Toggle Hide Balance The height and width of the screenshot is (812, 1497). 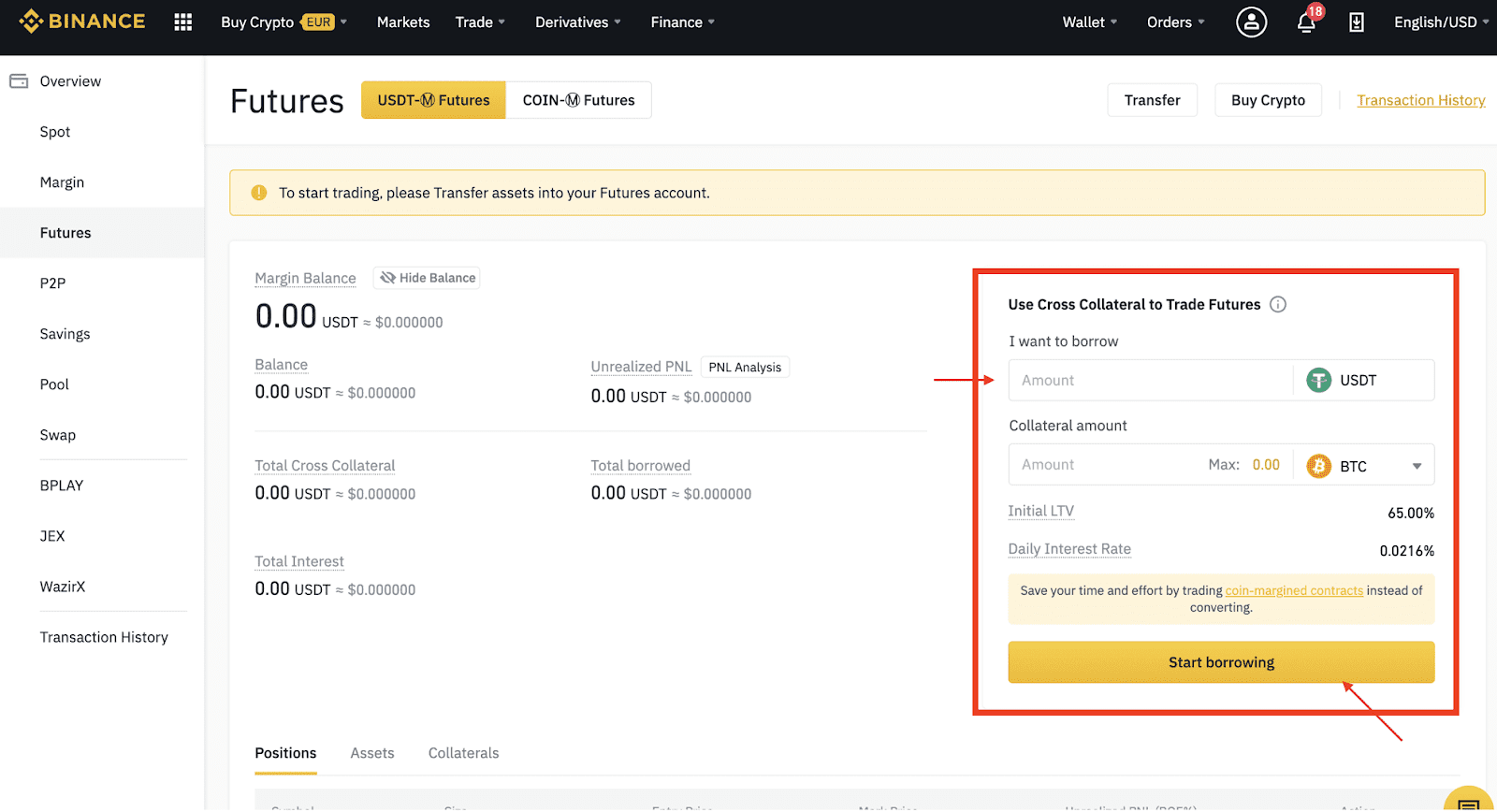[x=427, y=278]
